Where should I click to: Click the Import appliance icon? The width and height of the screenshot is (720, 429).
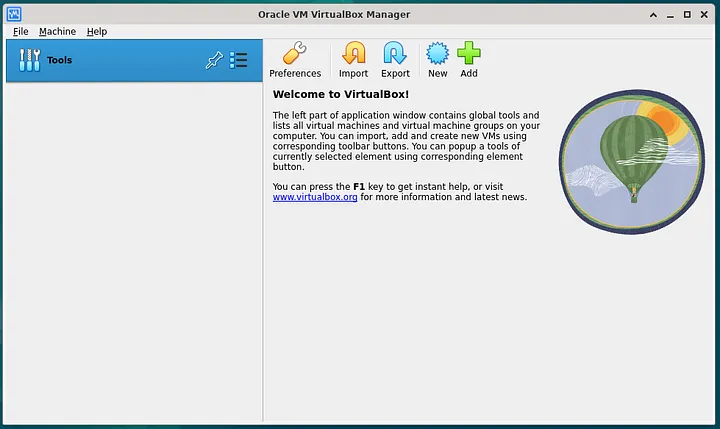tap(353, 60)
